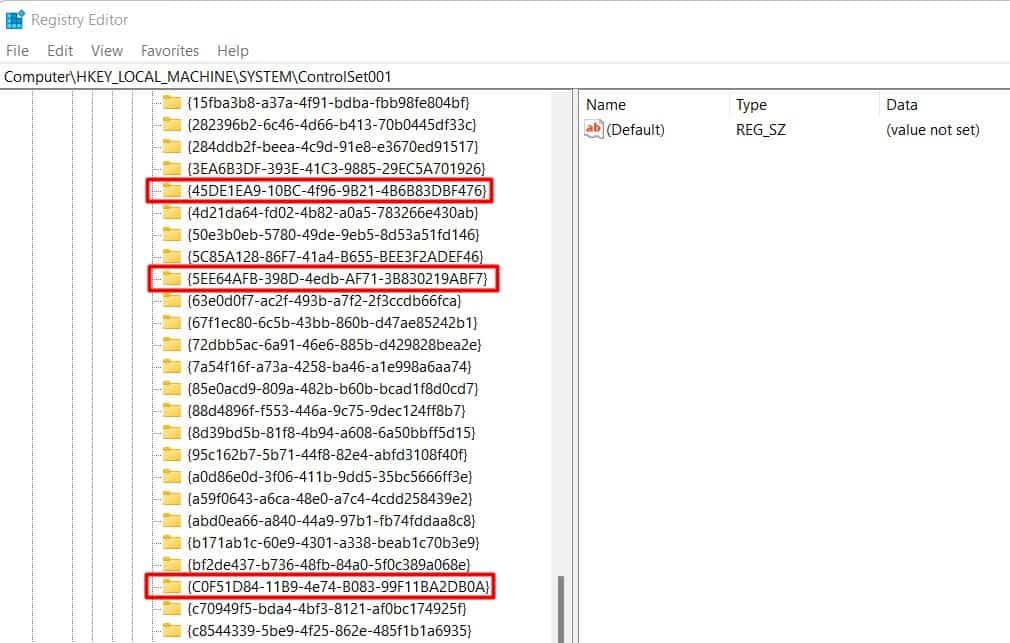Click folder icon of {284ddb2f-beea-4c9d-91e8-e3670ed91517}
1010x643 pixels.
tap(172, 146)
